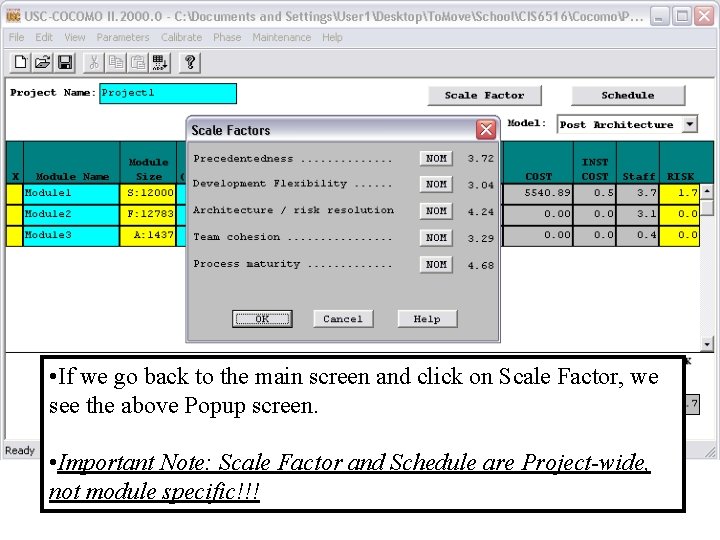Open the Maintenance menu
The image size is (720, 540).
click(x=281, y=37)
